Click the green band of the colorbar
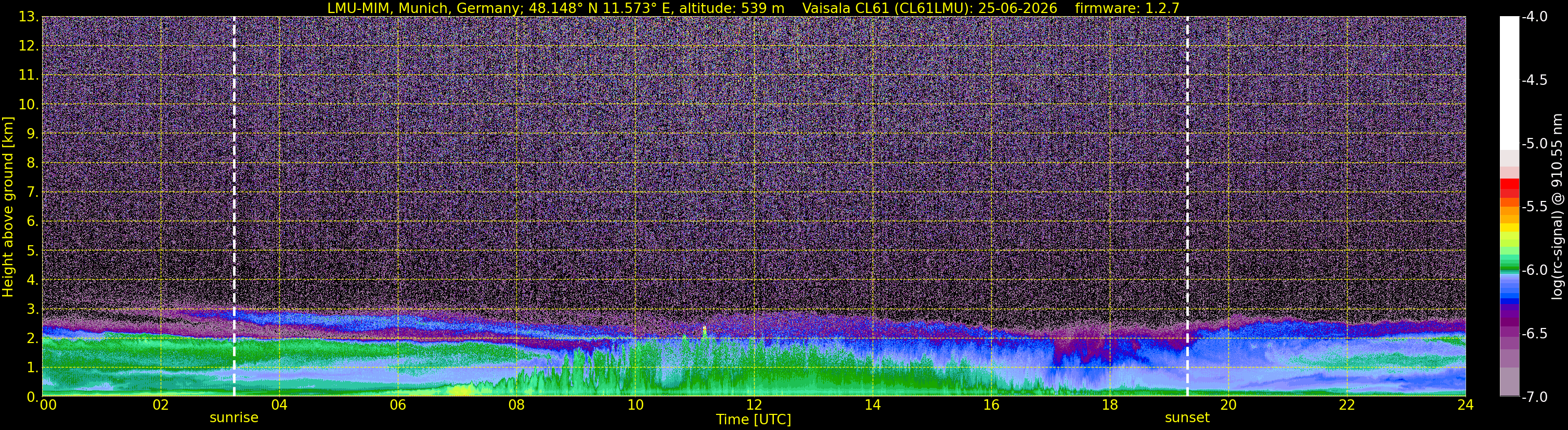Viewport: 1568px width, 430px height. pos(1510,259)
